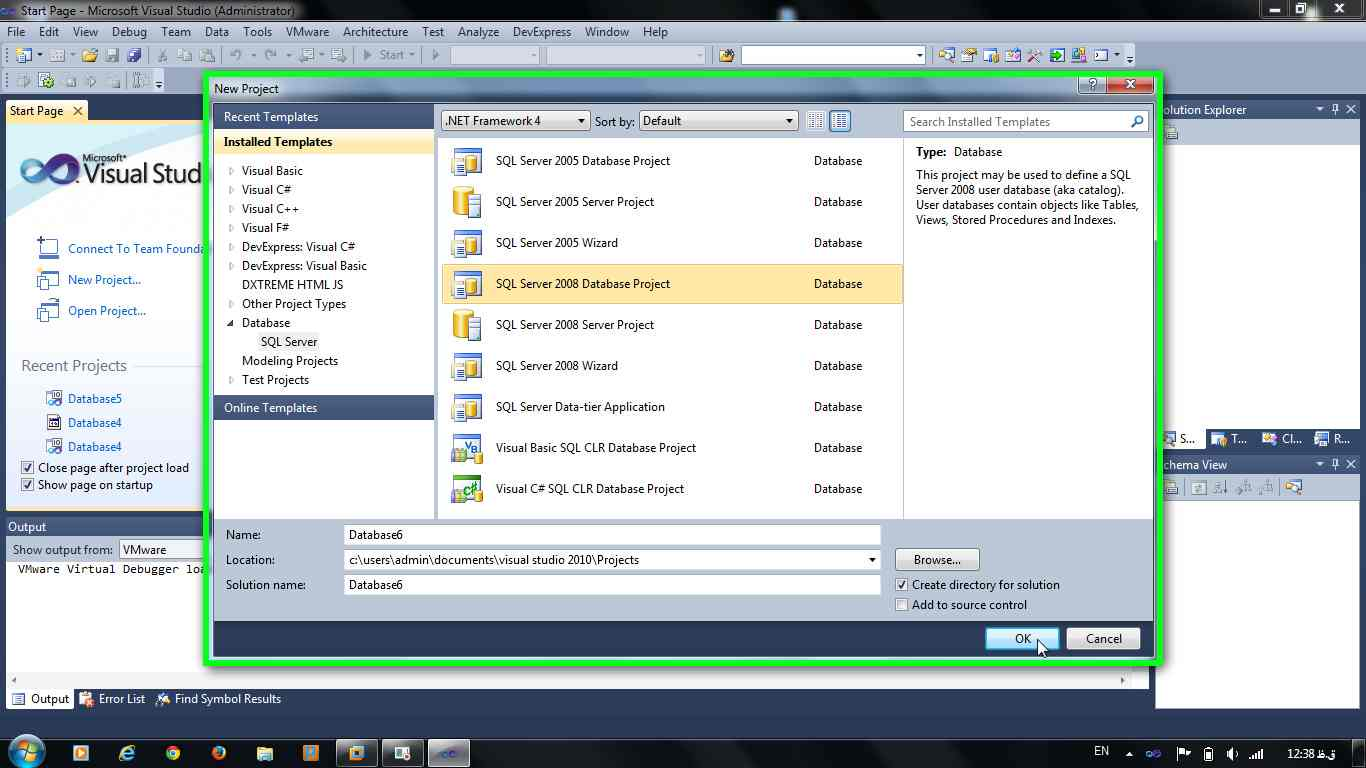Expand the Visual C# template node

pyautogui.click(x=232, y=190)
